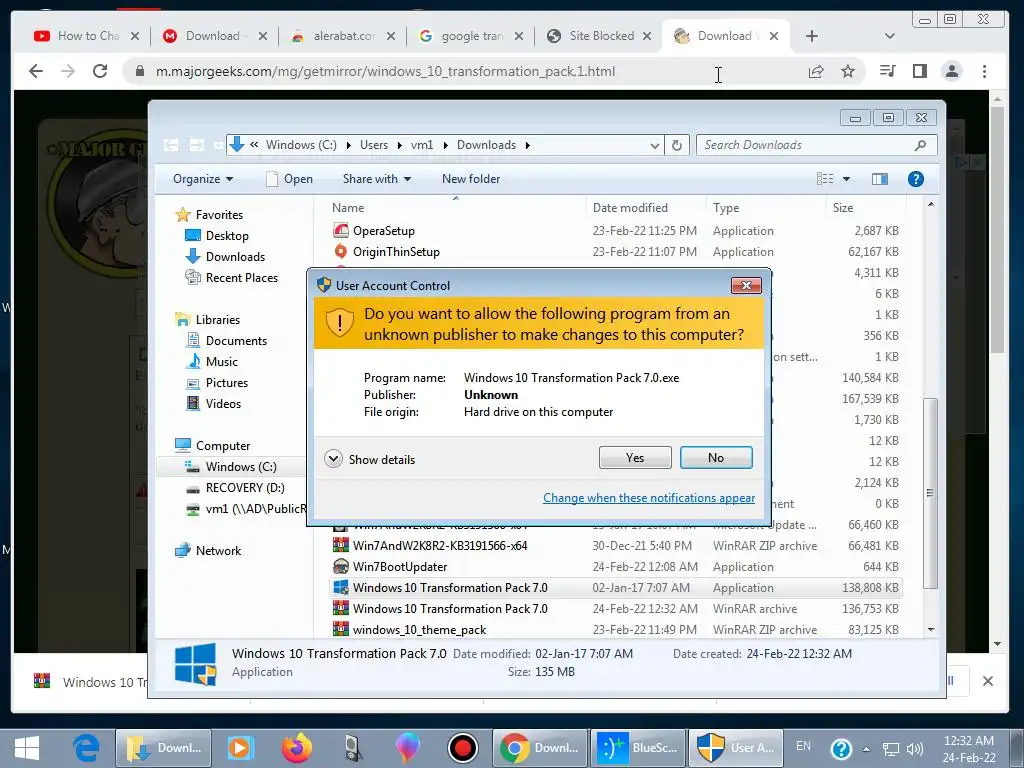Open Chrome profile avatar
The height and width of the screenshot is (768, 1024).
point(952,71)
